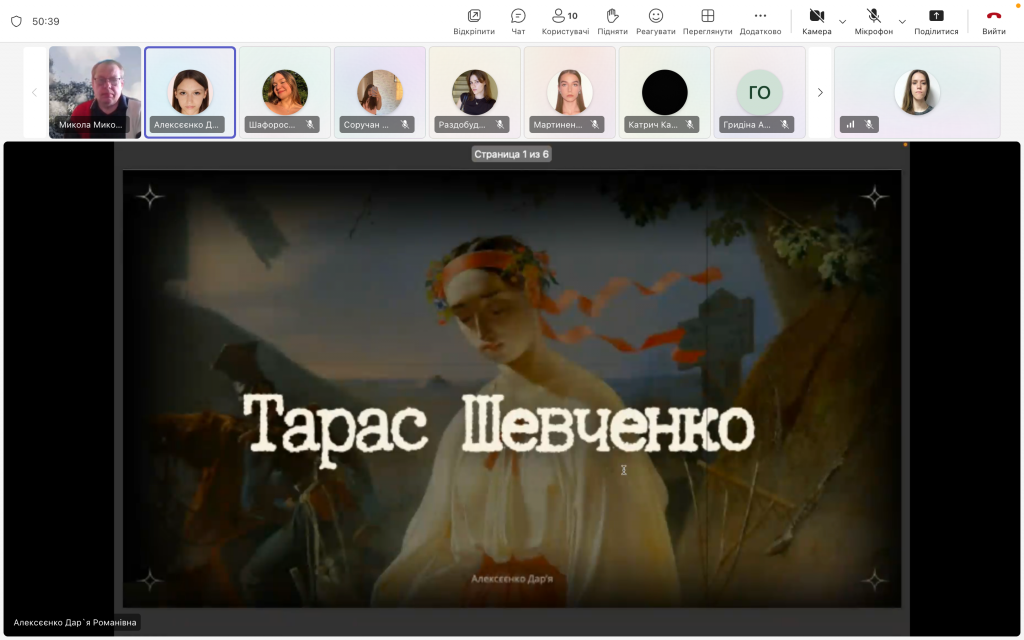Leave the meeting with Вийти
Image resolution: width=1024 pixels, height=640 pixels.
pos(994,20)
